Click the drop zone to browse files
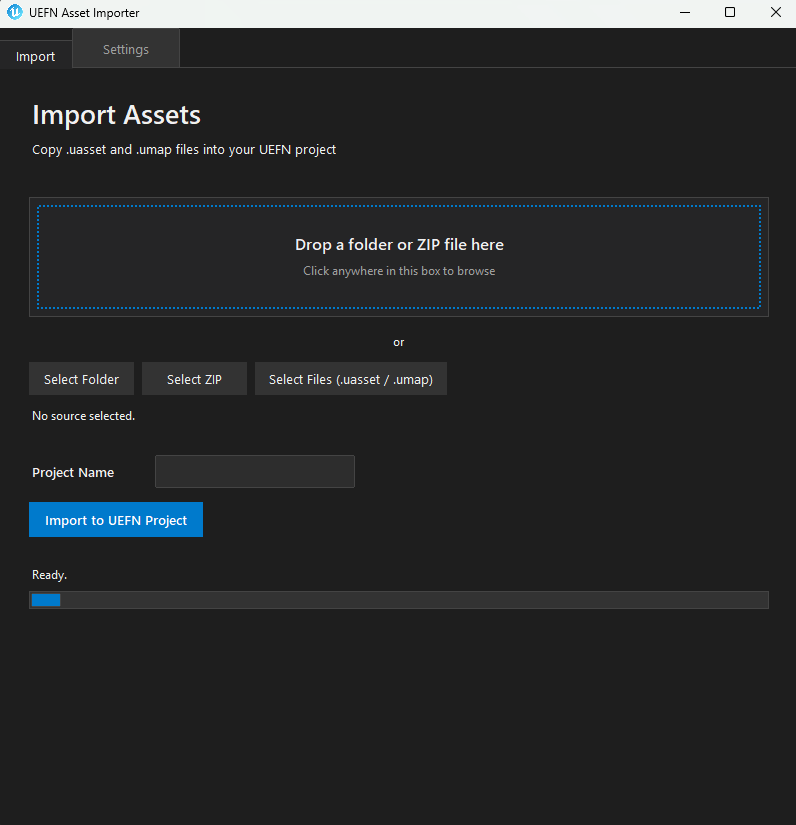The width and height of the screenshot is (796, 825). (x=399, y=257)
